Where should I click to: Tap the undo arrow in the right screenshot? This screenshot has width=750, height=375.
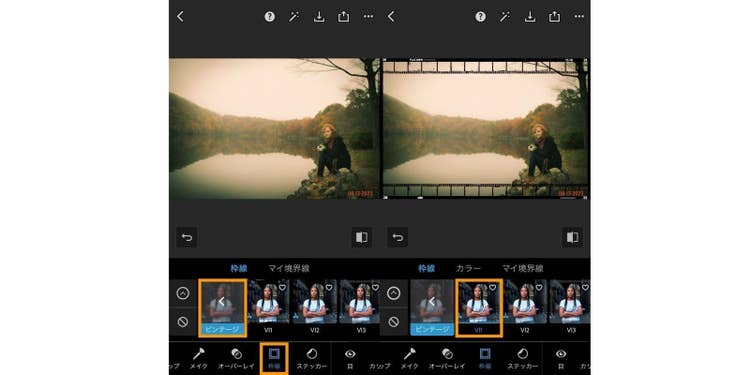tap(397, 237)
